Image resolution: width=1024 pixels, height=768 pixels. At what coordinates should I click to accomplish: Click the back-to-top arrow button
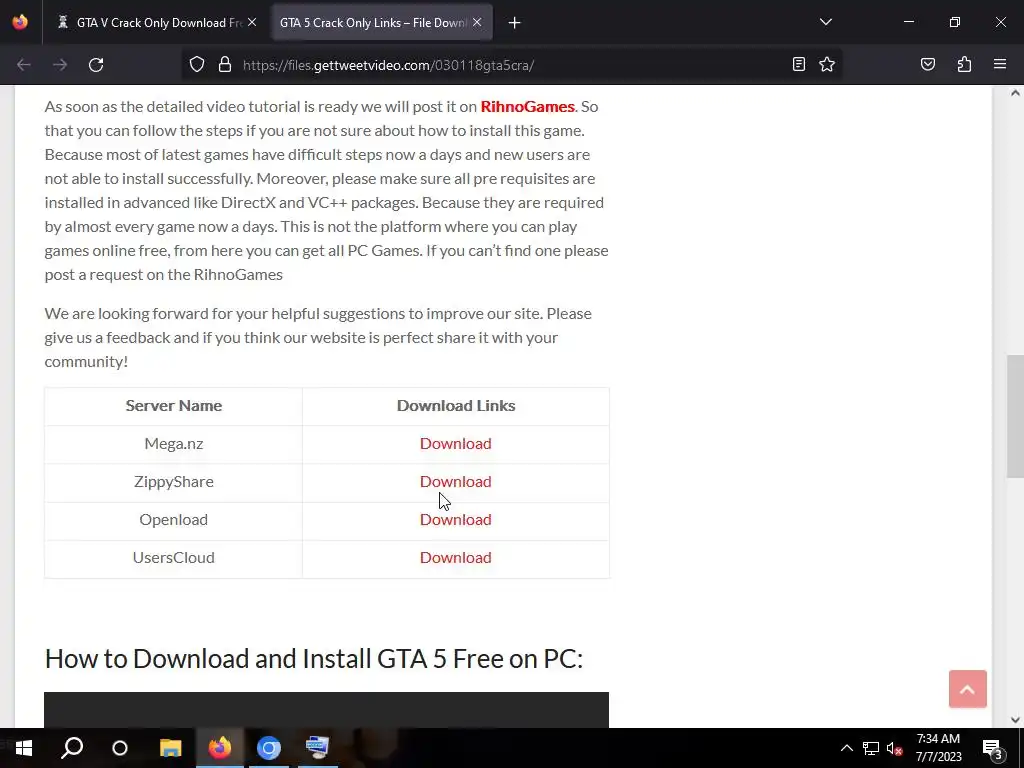(x=968, y=689)
